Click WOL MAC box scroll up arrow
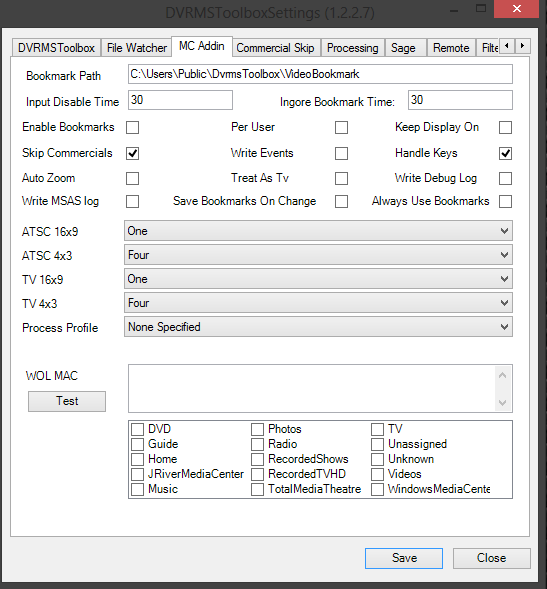Image resolution: width=547 pixels, height=589 pixels. click(x=502, y=375)
